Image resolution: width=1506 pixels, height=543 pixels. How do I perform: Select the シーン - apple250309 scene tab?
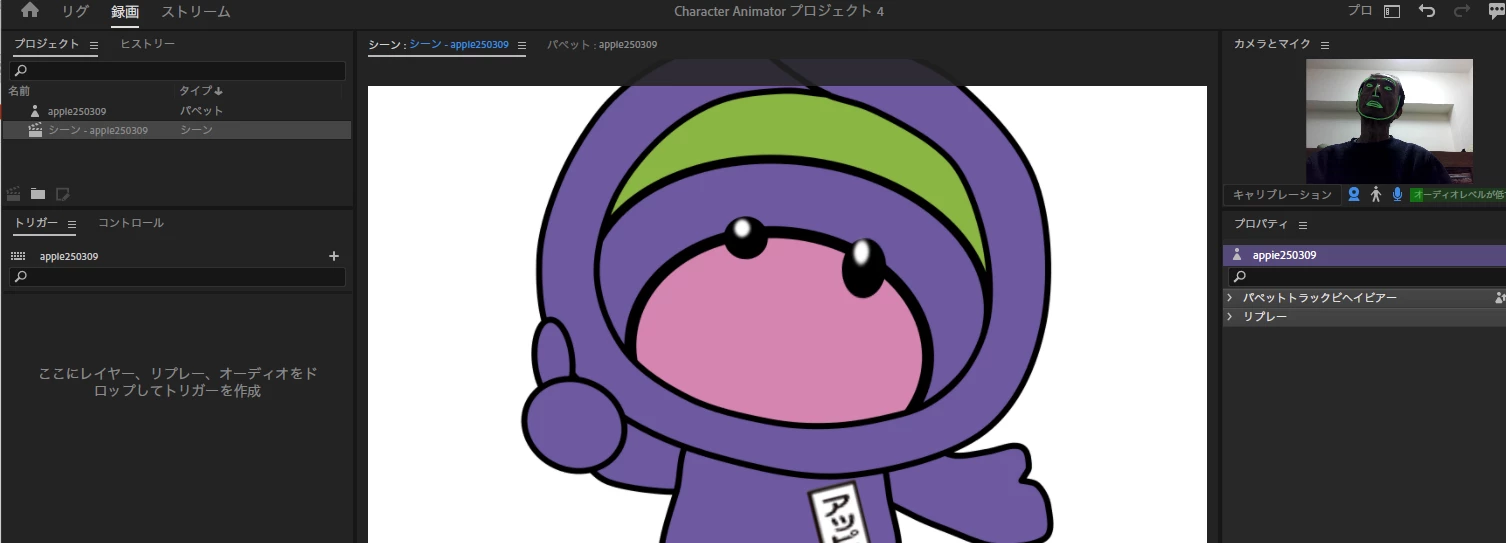pyautogui.click(x=438, y=45)
